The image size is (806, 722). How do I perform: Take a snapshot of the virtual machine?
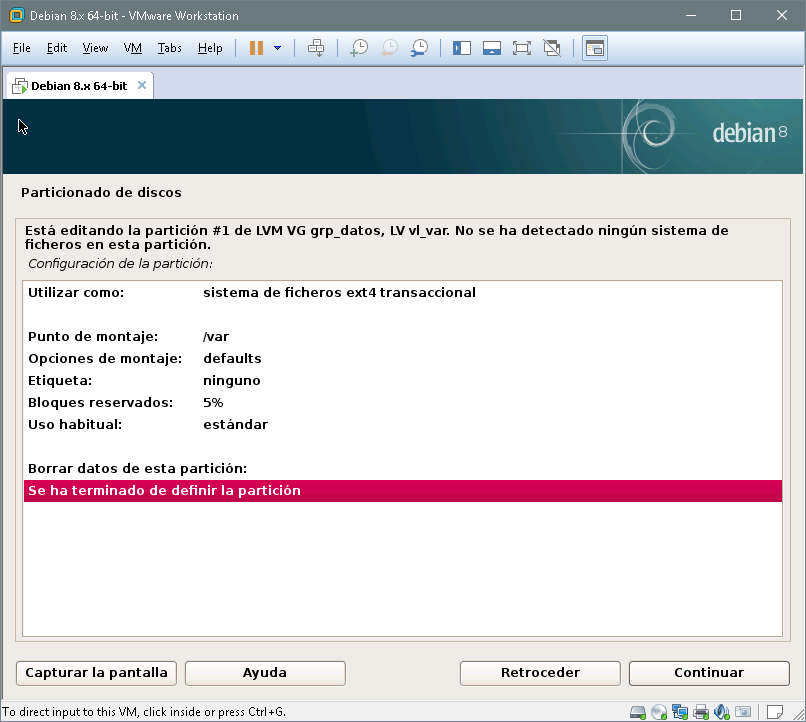pyautogui.click(x=359, y=48)
